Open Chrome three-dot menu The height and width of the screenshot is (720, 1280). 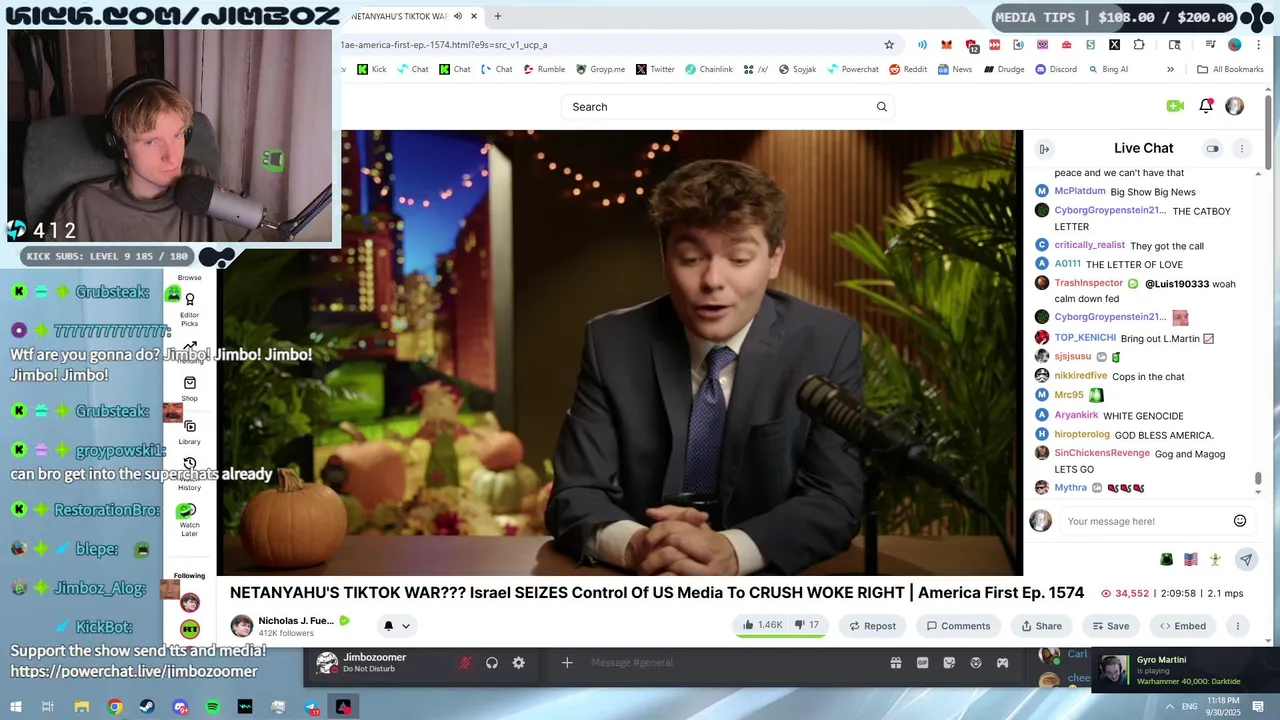click(1258, 45)
